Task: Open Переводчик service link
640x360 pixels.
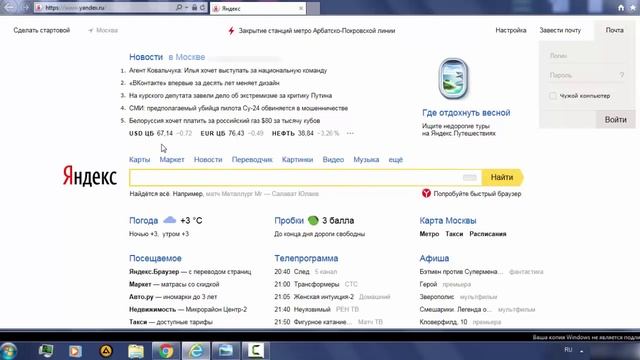Action: tap(252, 160)
